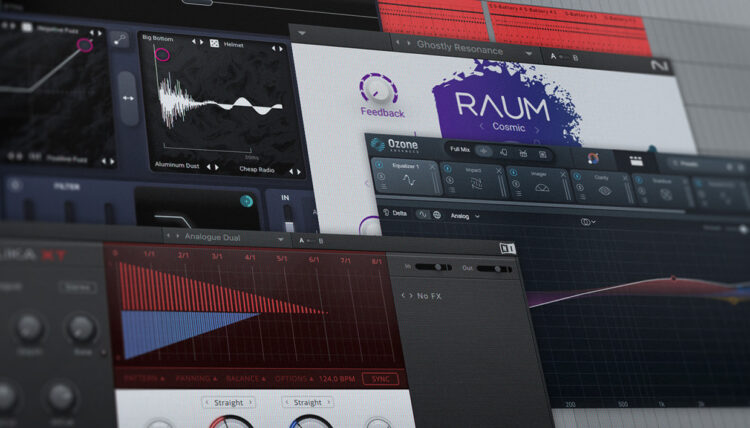The image size is (750, 428).
Task: Solo the Imager module
Action: click(x=515, y=184)
